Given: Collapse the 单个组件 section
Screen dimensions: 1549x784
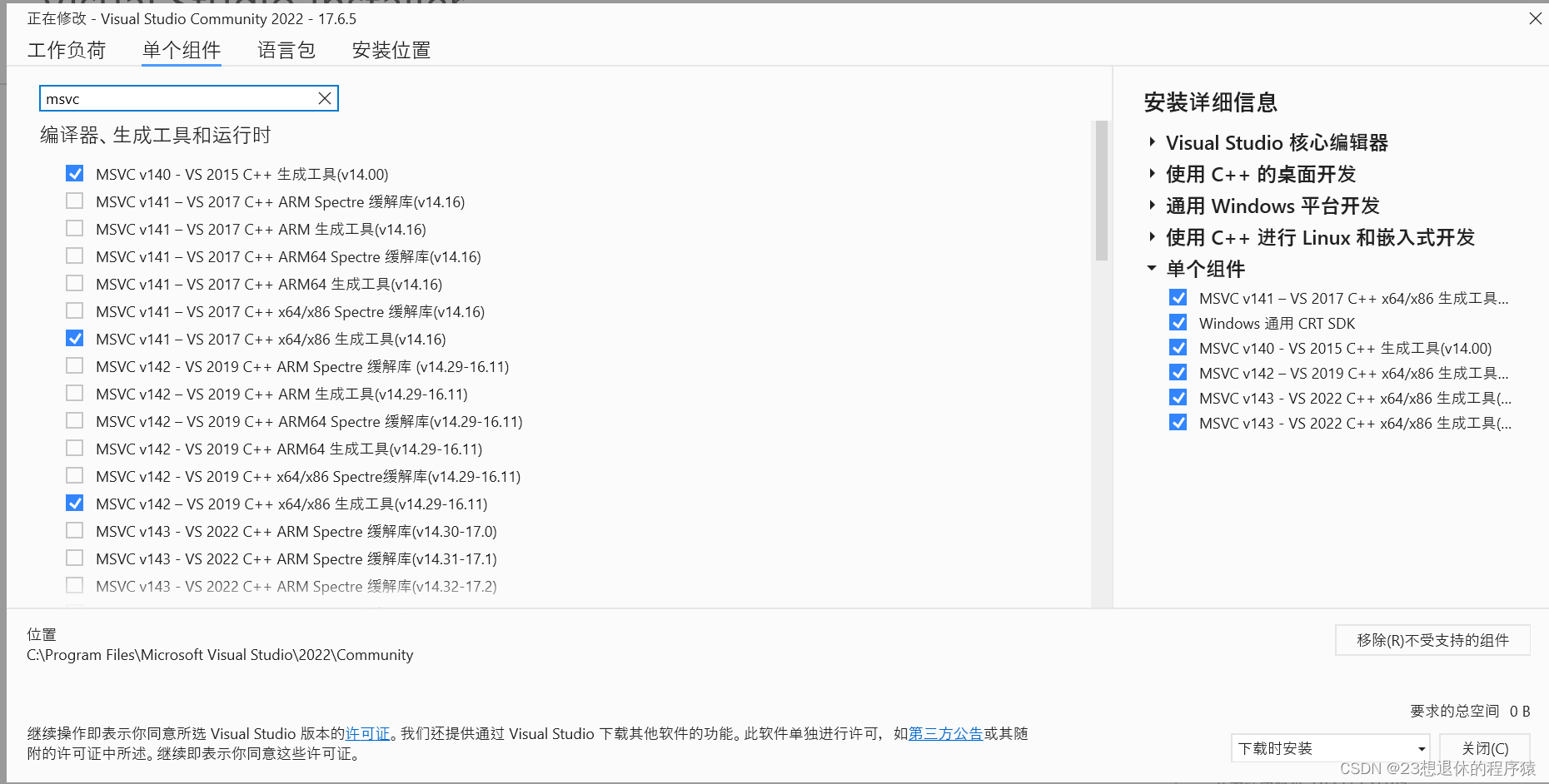Looking at the screenshot, I should (1151, 268).
